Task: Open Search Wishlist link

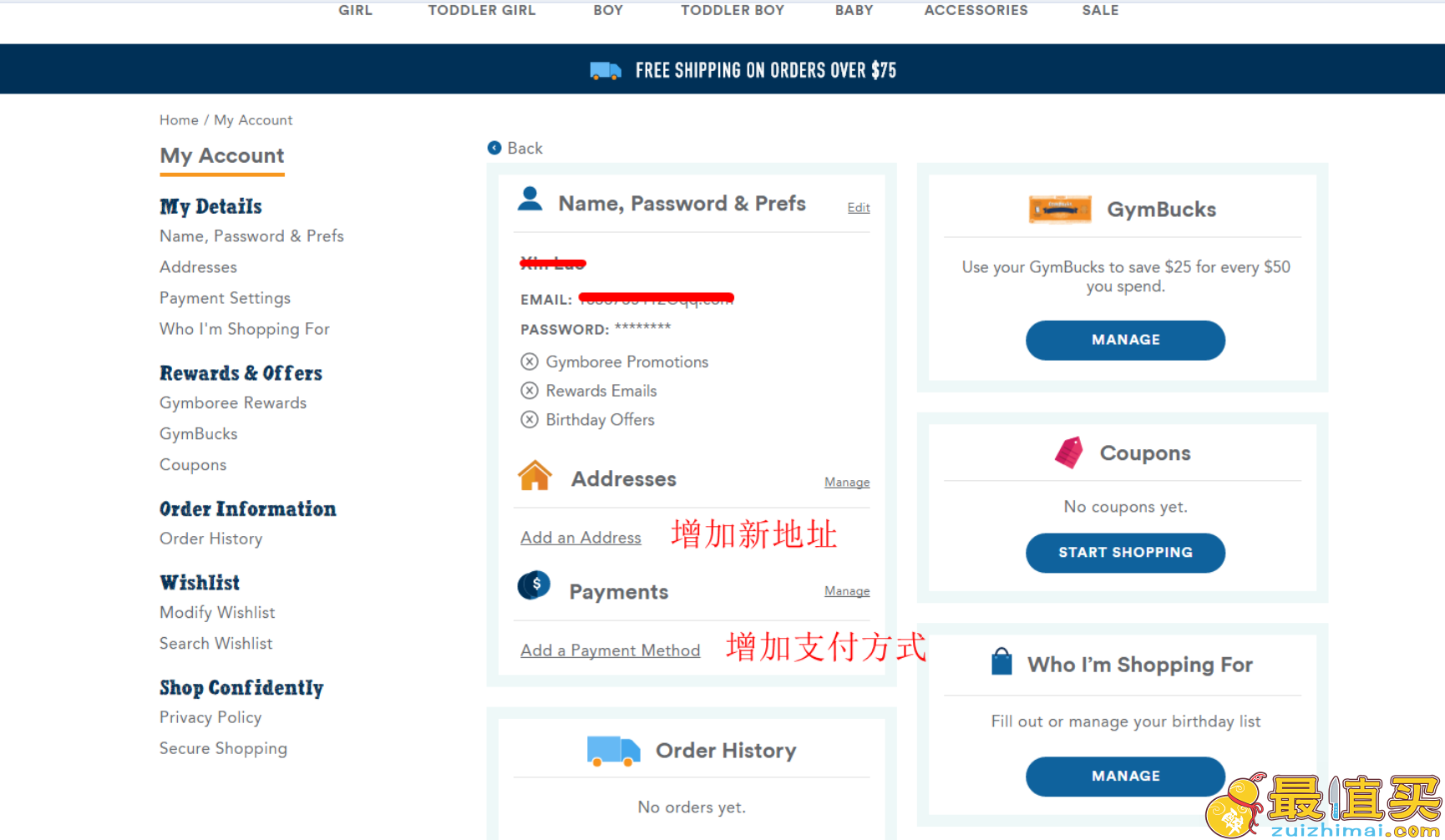Action: pyautogui.click(x=215, y=643)
